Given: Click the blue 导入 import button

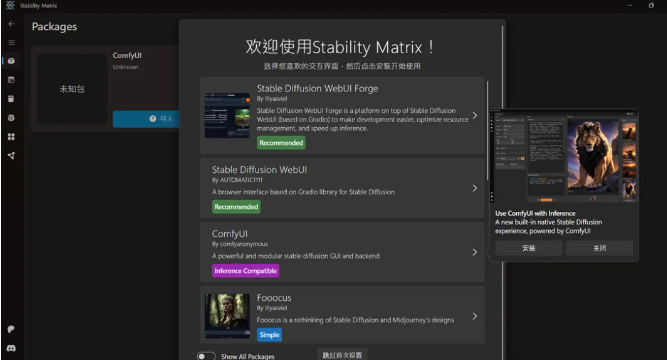Looking at the screenshot, I should point(146,119).
